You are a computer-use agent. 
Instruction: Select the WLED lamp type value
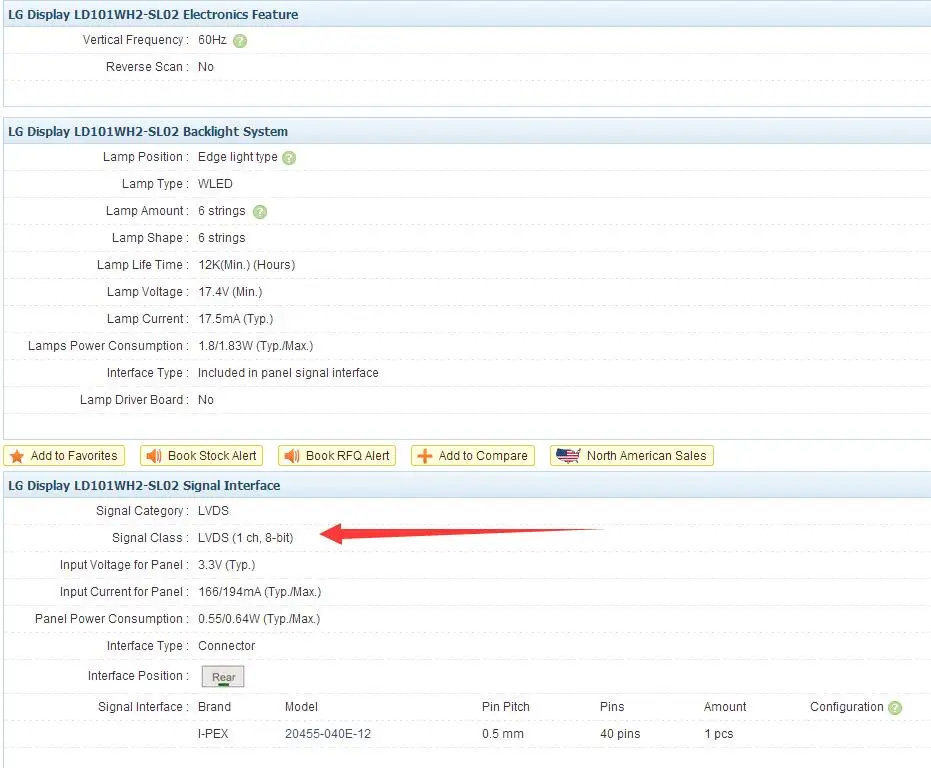click(215, 184)
